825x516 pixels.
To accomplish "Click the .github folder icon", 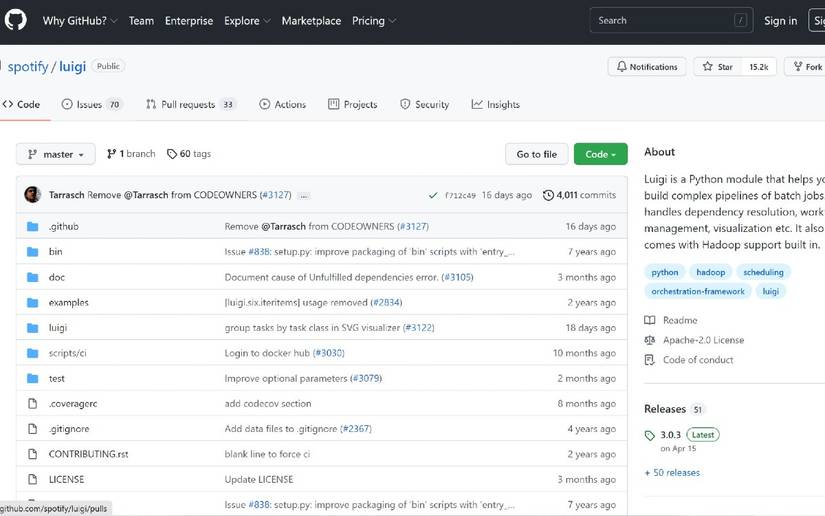I will [33, 227].
